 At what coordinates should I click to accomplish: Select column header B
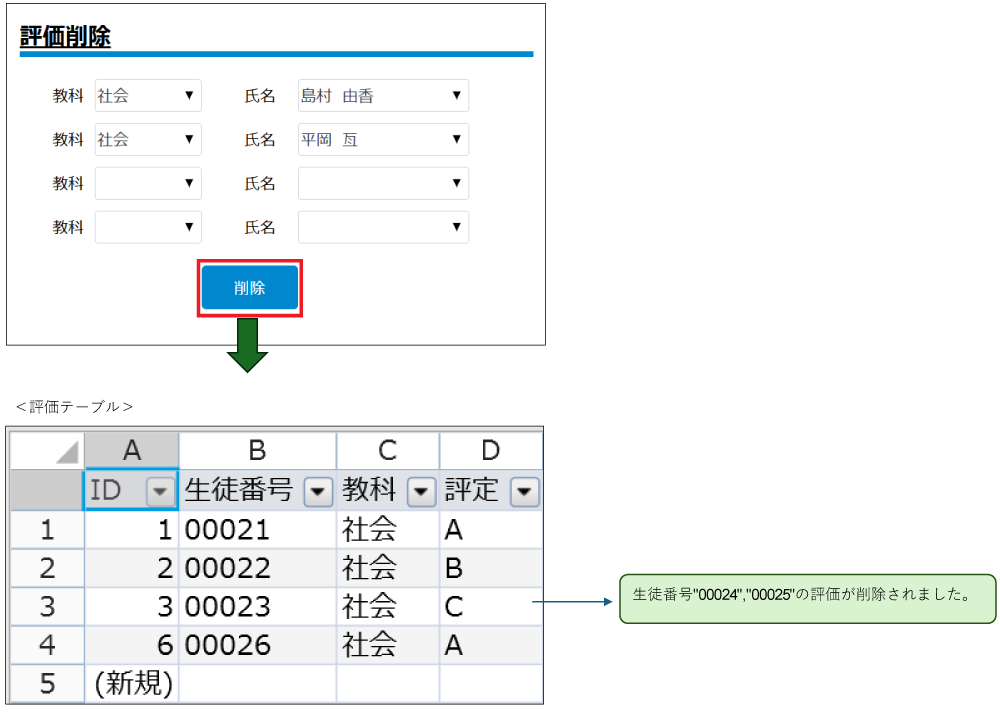pyautogui.click(x=257, y=451)
